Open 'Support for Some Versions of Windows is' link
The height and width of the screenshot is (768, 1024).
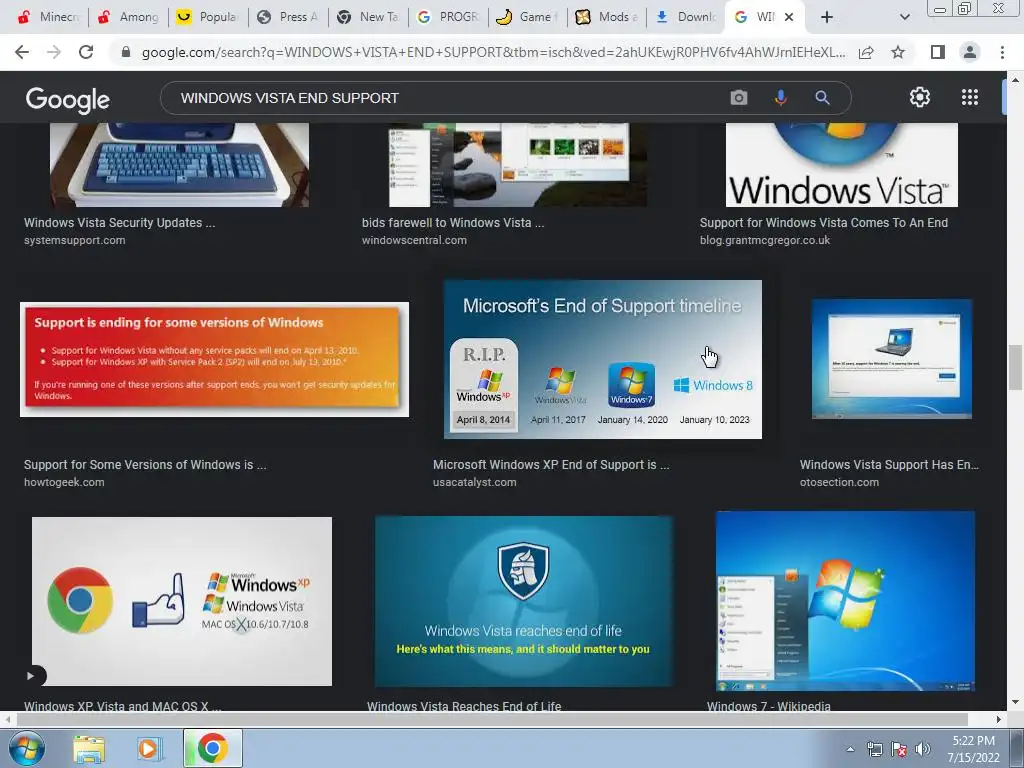point(145,465)
